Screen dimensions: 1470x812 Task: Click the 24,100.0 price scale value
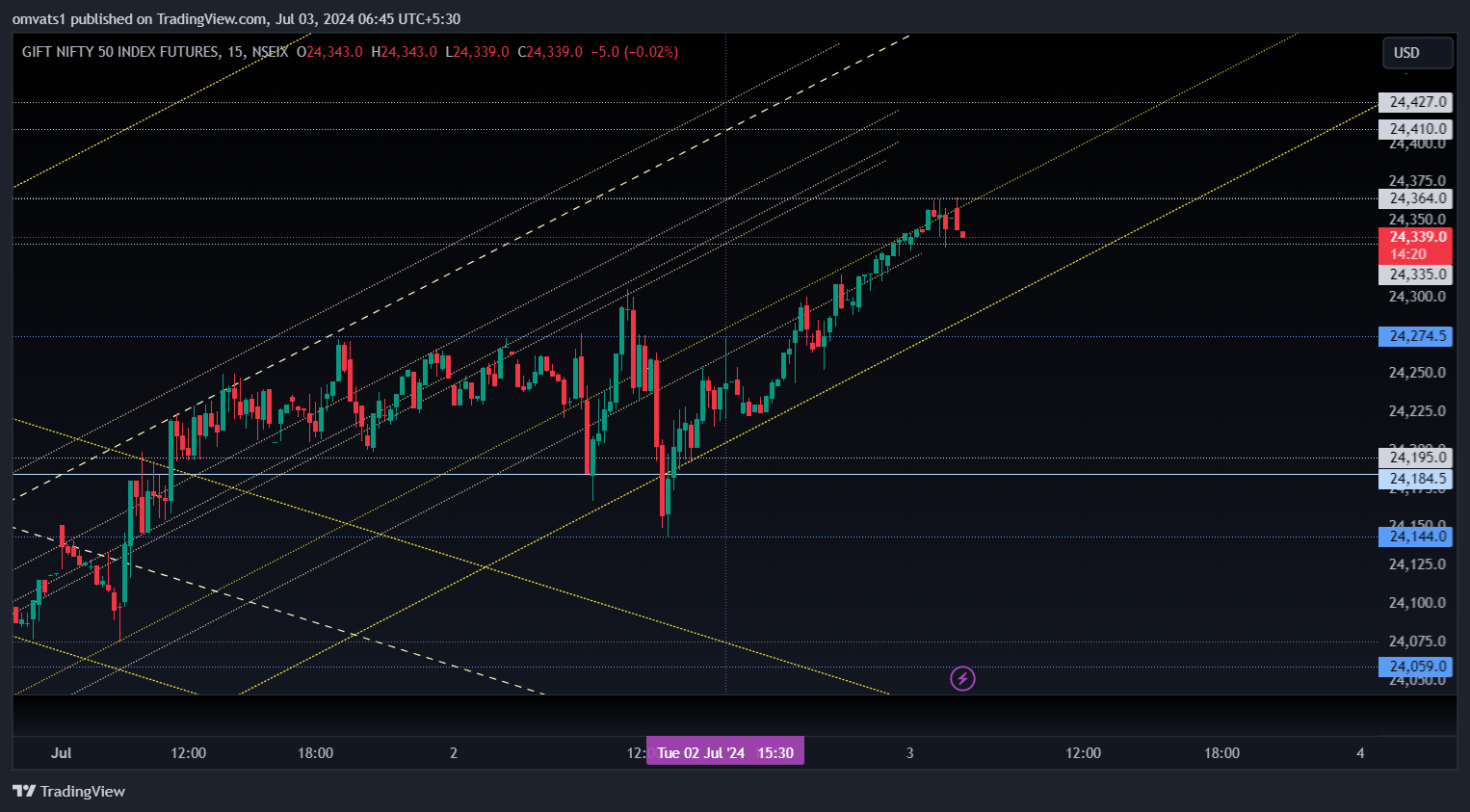point(1417,603)
